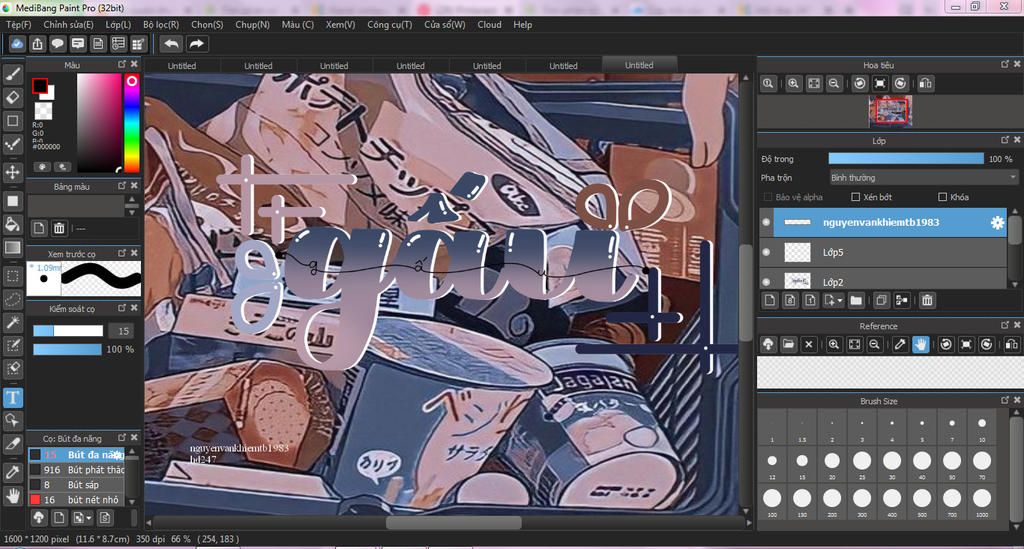Delete the layer with the Layers trash icon
The image size is (1024, 549).
[927, 300]
